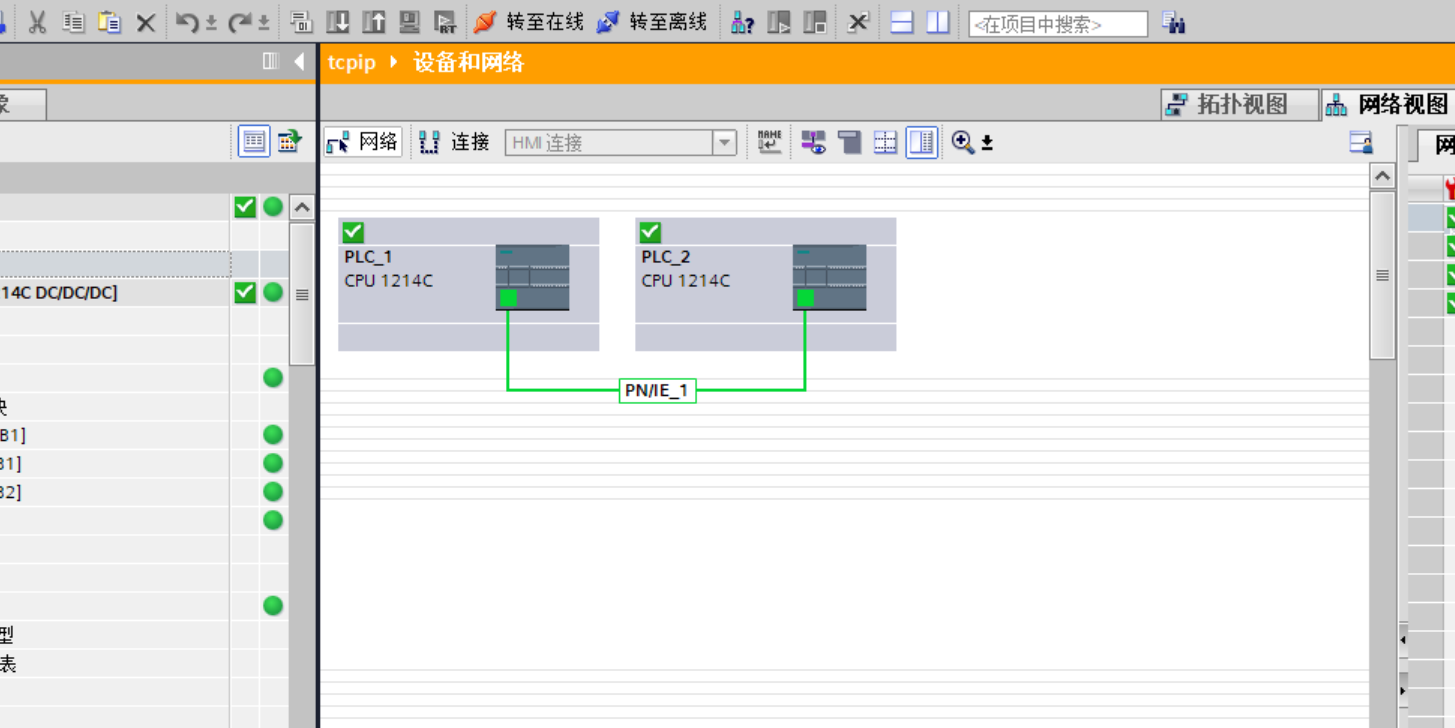The width and height of the screenshot is (1455, 728).
Task: Click the project tree export icon
Action: click(289, 141)
